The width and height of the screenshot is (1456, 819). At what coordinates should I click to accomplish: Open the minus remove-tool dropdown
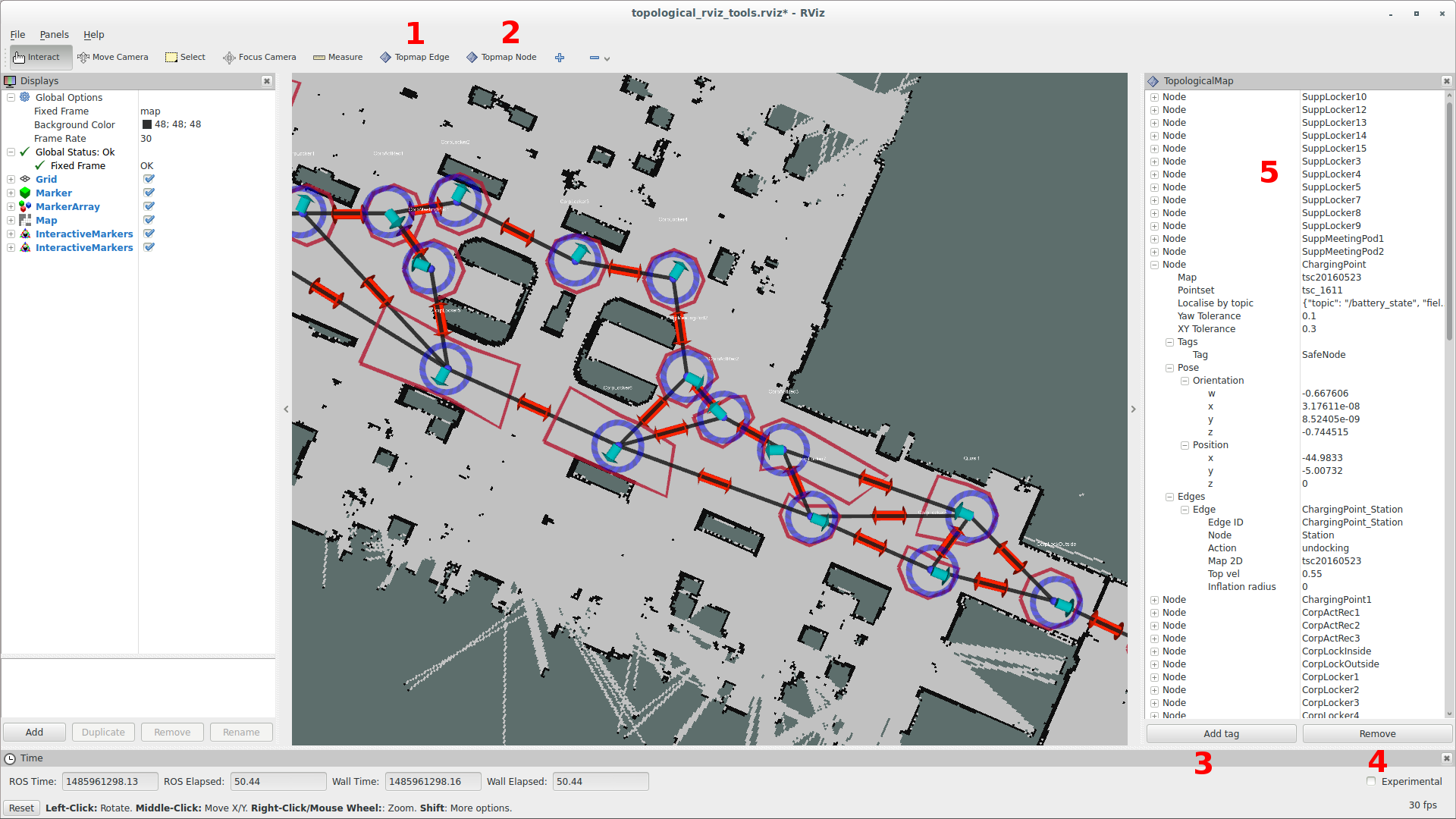click(x=600, y=58)
